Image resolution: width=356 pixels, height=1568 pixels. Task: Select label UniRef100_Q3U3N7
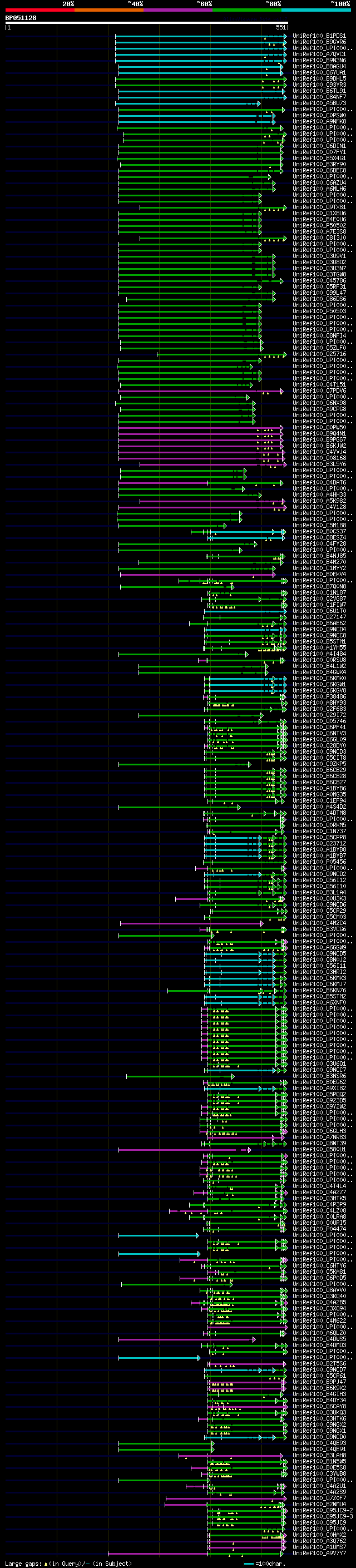point(319,268)
